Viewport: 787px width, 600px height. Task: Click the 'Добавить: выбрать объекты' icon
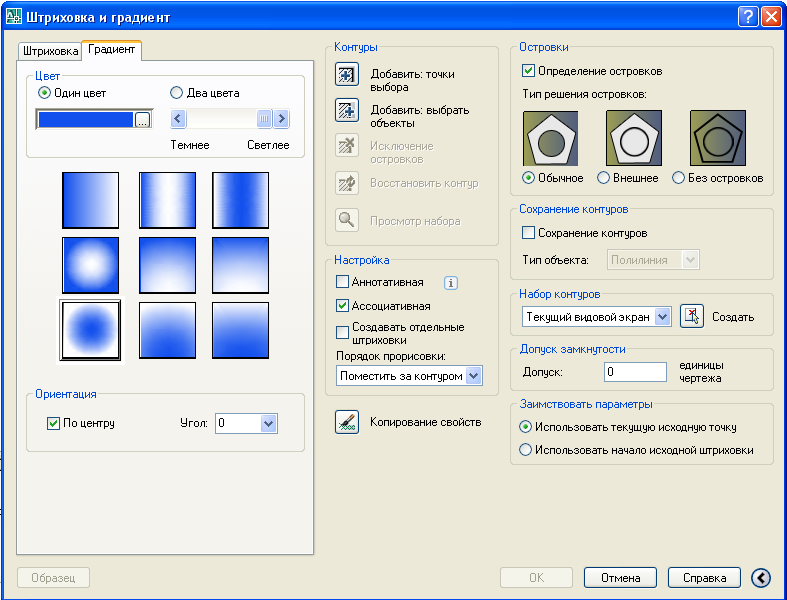(x=347, y=110)
